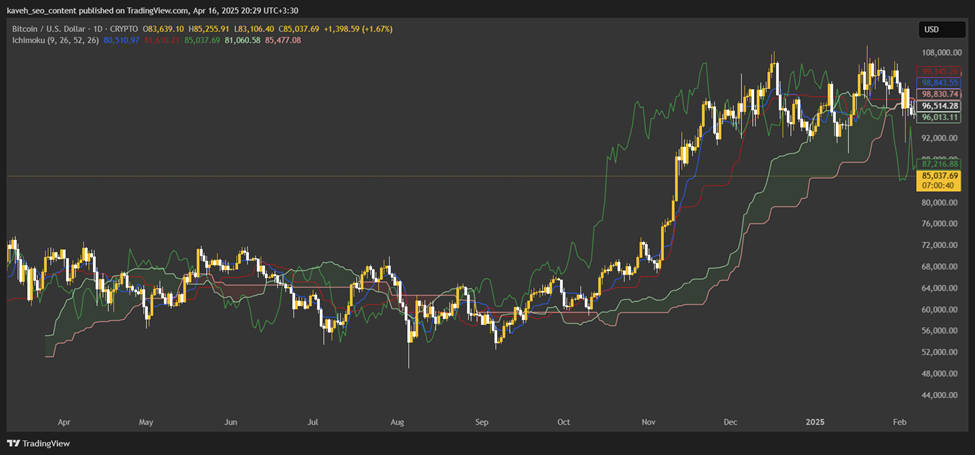Screen dimensions: 975x455
Task: Click the low value L83,106.40
Action: [254, 29]
